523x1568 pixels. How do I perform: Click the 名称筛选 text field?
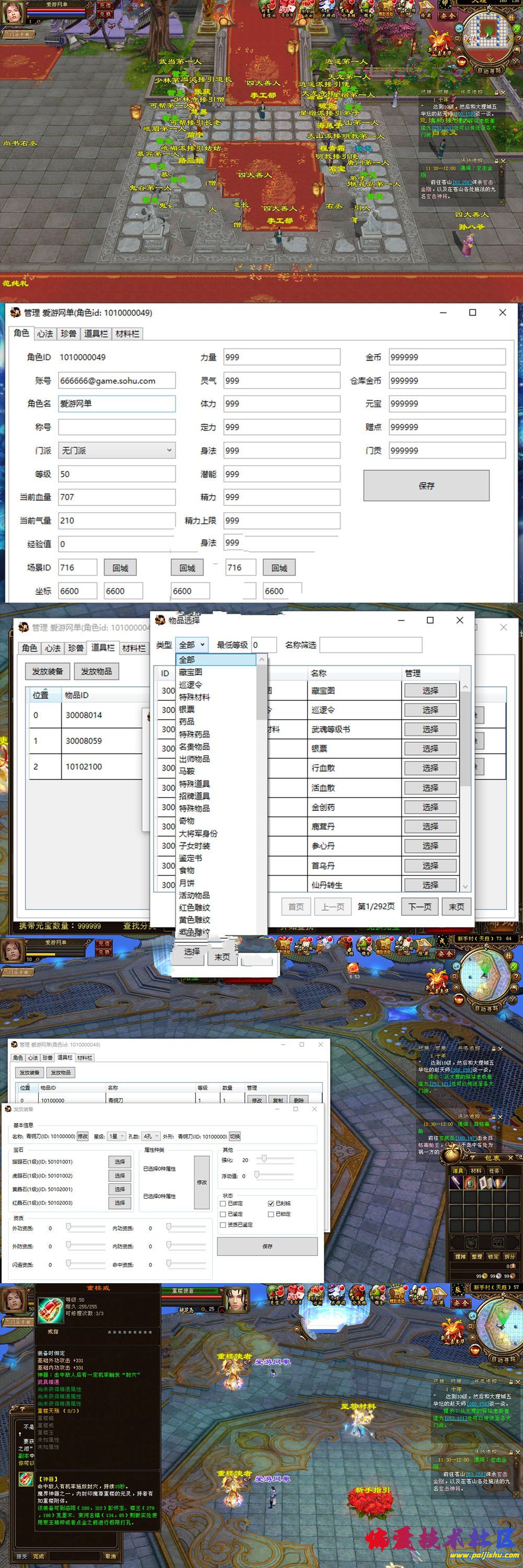pyautogui.click(x=371, y=644)
